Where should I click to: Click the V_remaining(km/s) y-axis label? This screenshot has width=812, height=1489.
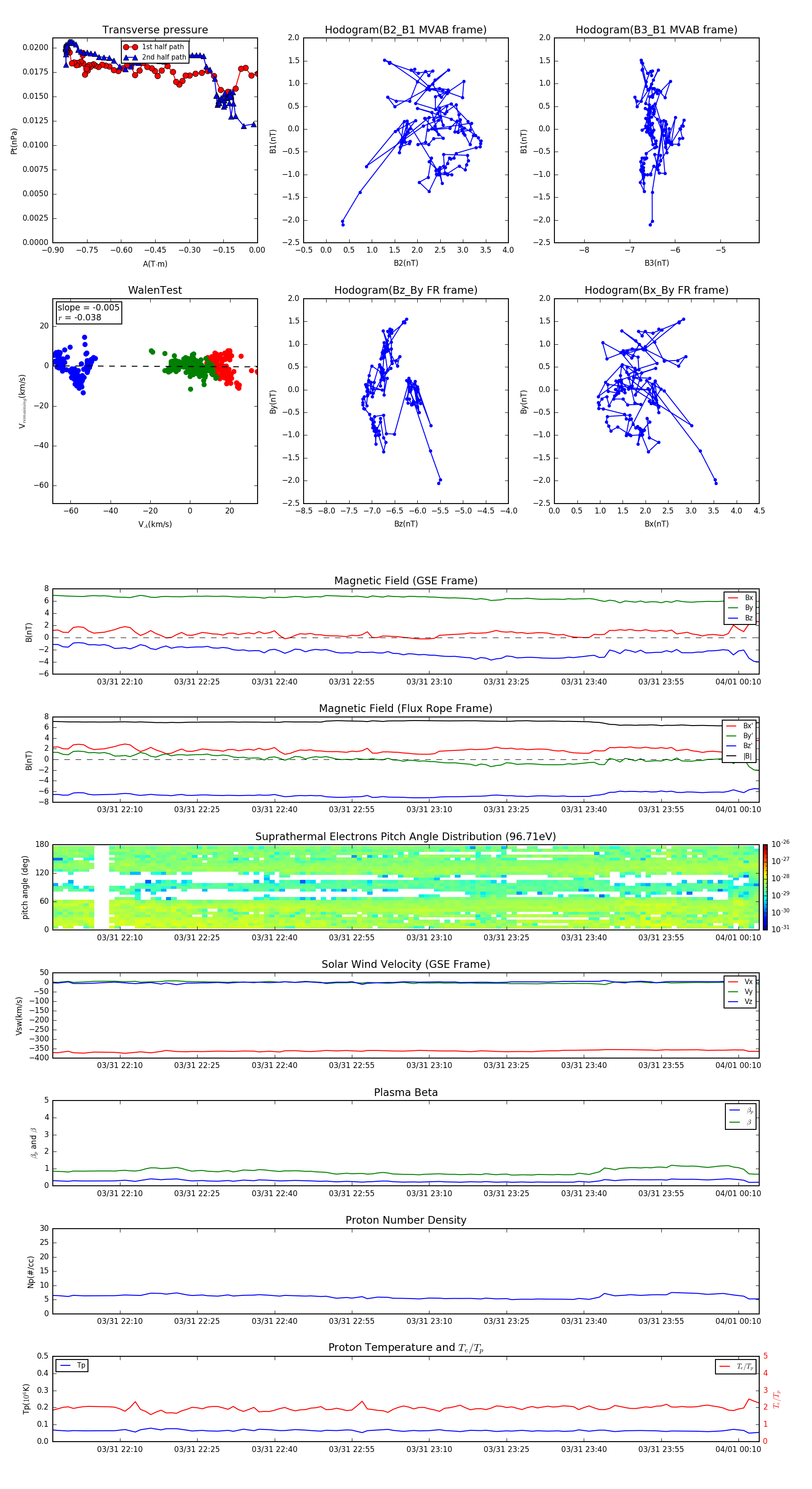tap(22, 401)
